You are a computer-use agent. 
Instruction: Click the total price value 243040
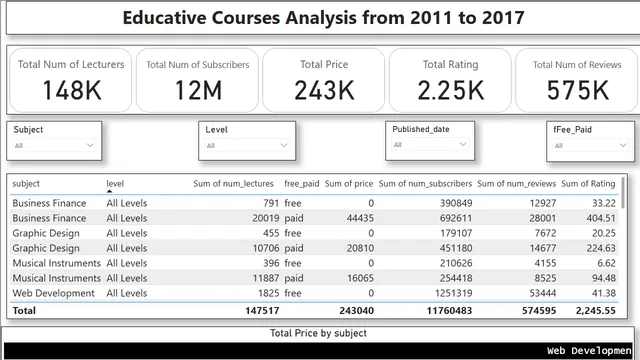click(356, 311)
